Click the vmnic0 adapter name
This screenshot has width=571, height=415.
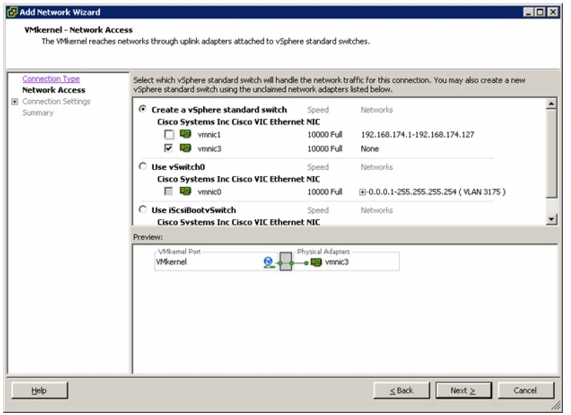pos(209,192)
